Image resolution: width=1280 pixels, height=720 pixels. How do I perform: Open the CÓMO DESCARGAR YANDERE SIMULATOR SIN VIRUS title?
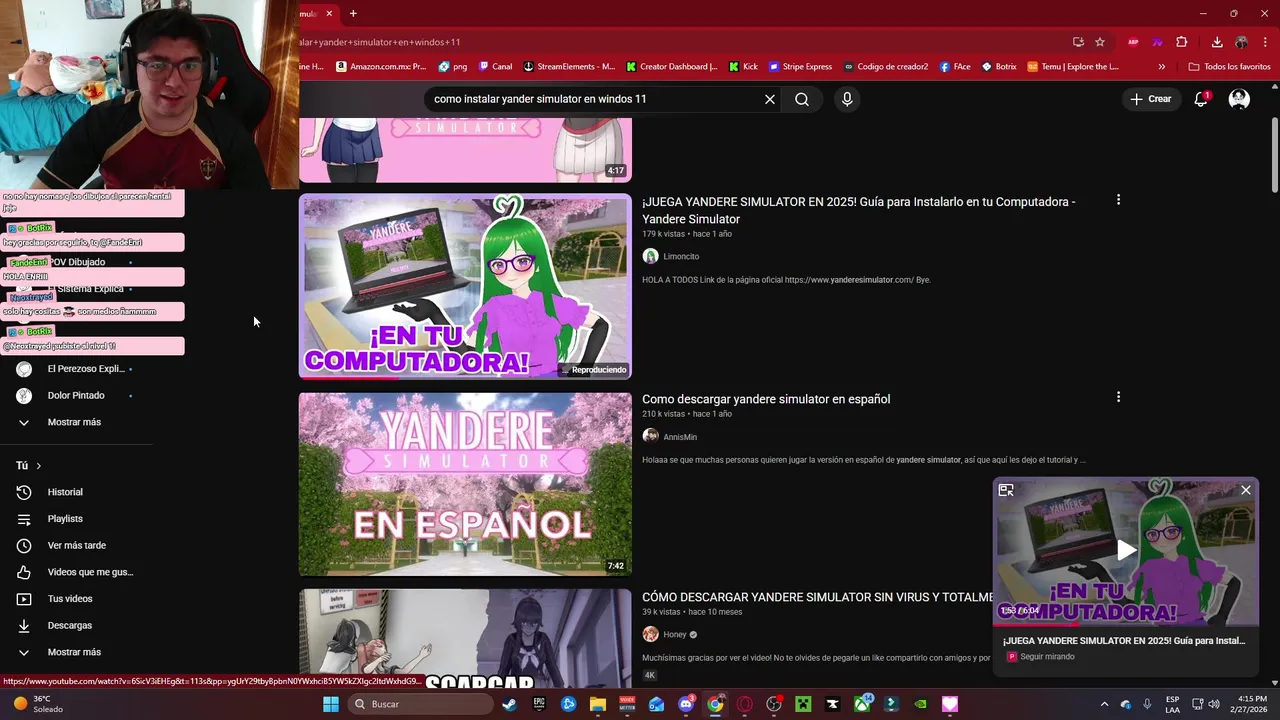[818, 597]
